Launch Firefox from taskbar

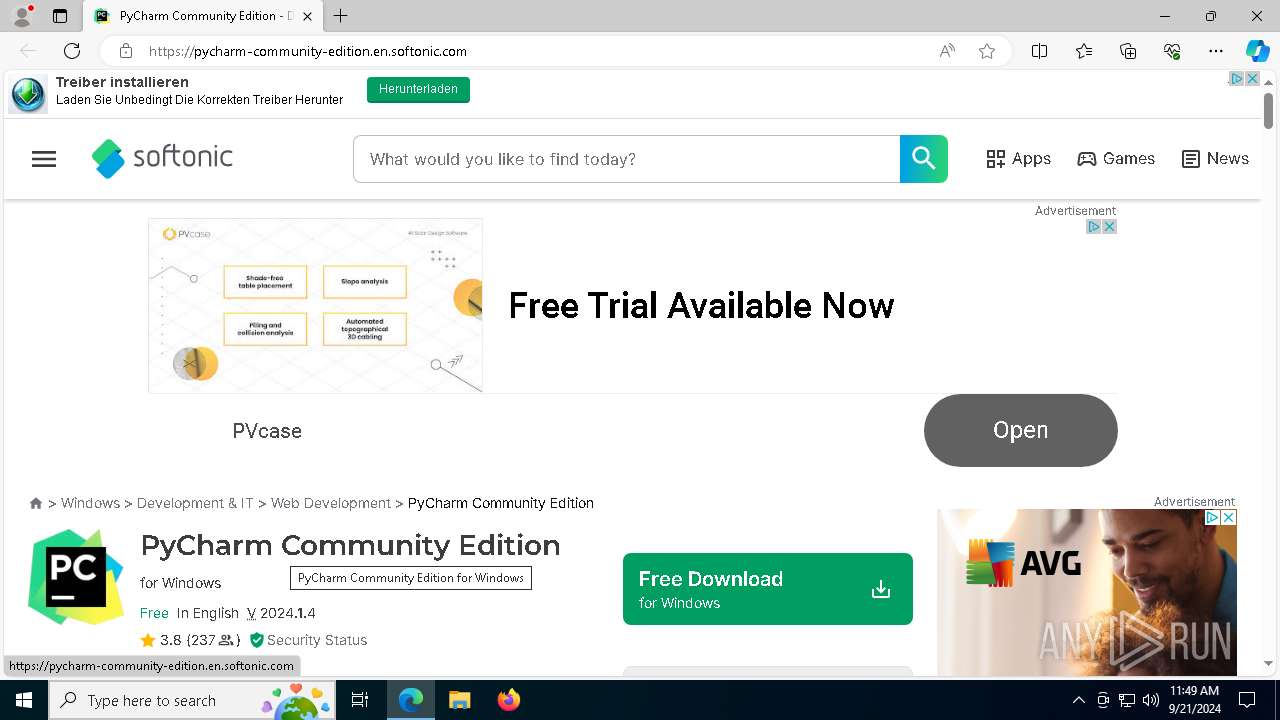tap(508, 700)
